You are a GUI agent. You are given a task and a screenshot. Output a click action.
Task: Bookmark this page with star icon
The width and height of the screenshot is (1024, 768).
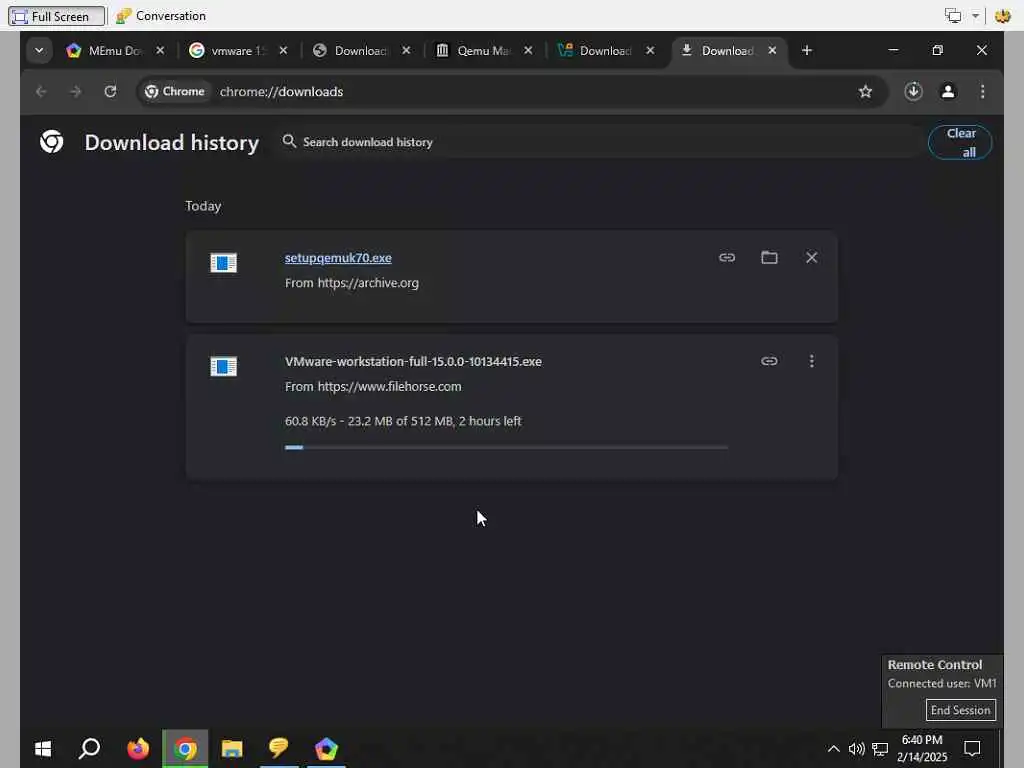(x=865, y=91)
